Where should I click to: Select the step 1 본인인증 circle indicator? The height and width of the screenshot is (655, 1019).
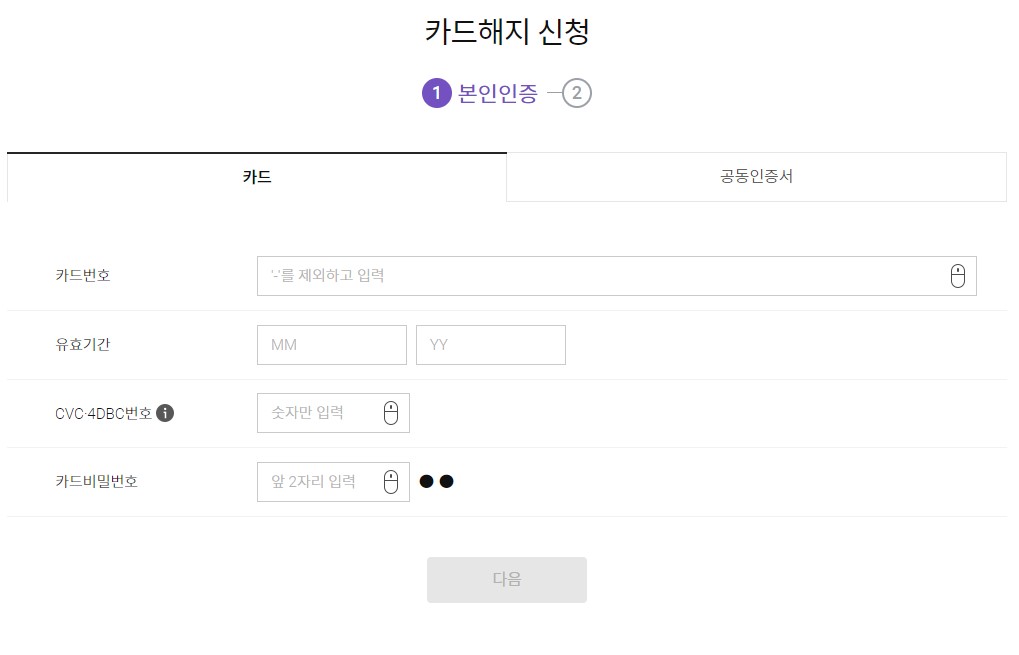tap(437, 93)
